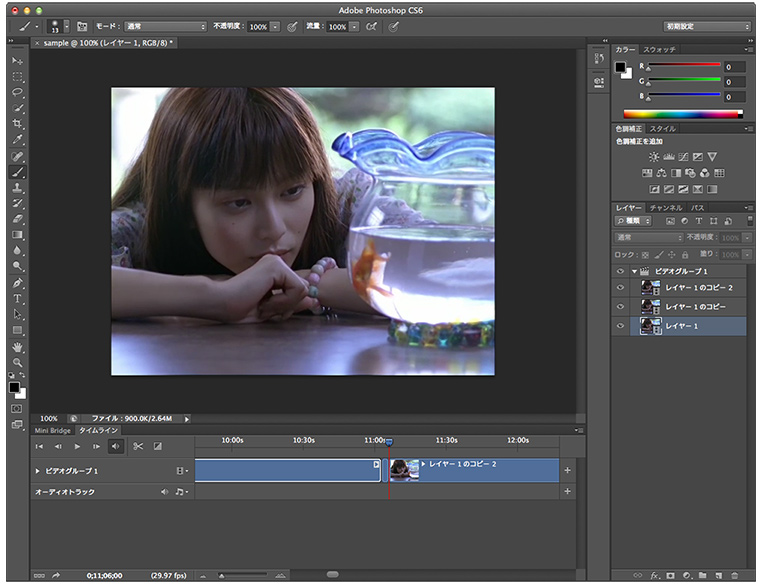Open the チャンネル tab
This screenshot has height=587, width=762.
[666, 207]
